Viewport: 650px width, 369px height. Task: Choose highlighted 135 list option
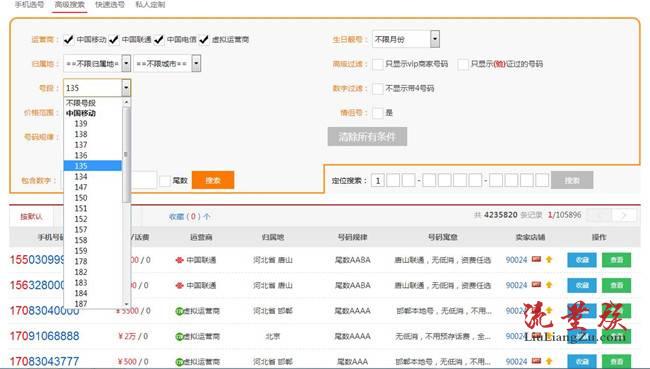point(93,166)
